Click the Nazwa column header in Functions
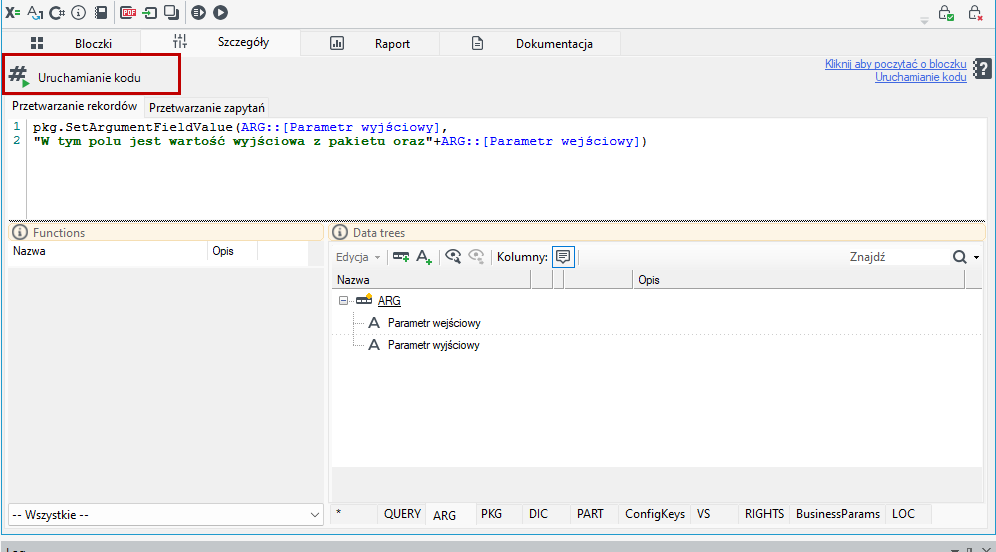This screenshot has width=996, height=552. coord(107,251)
